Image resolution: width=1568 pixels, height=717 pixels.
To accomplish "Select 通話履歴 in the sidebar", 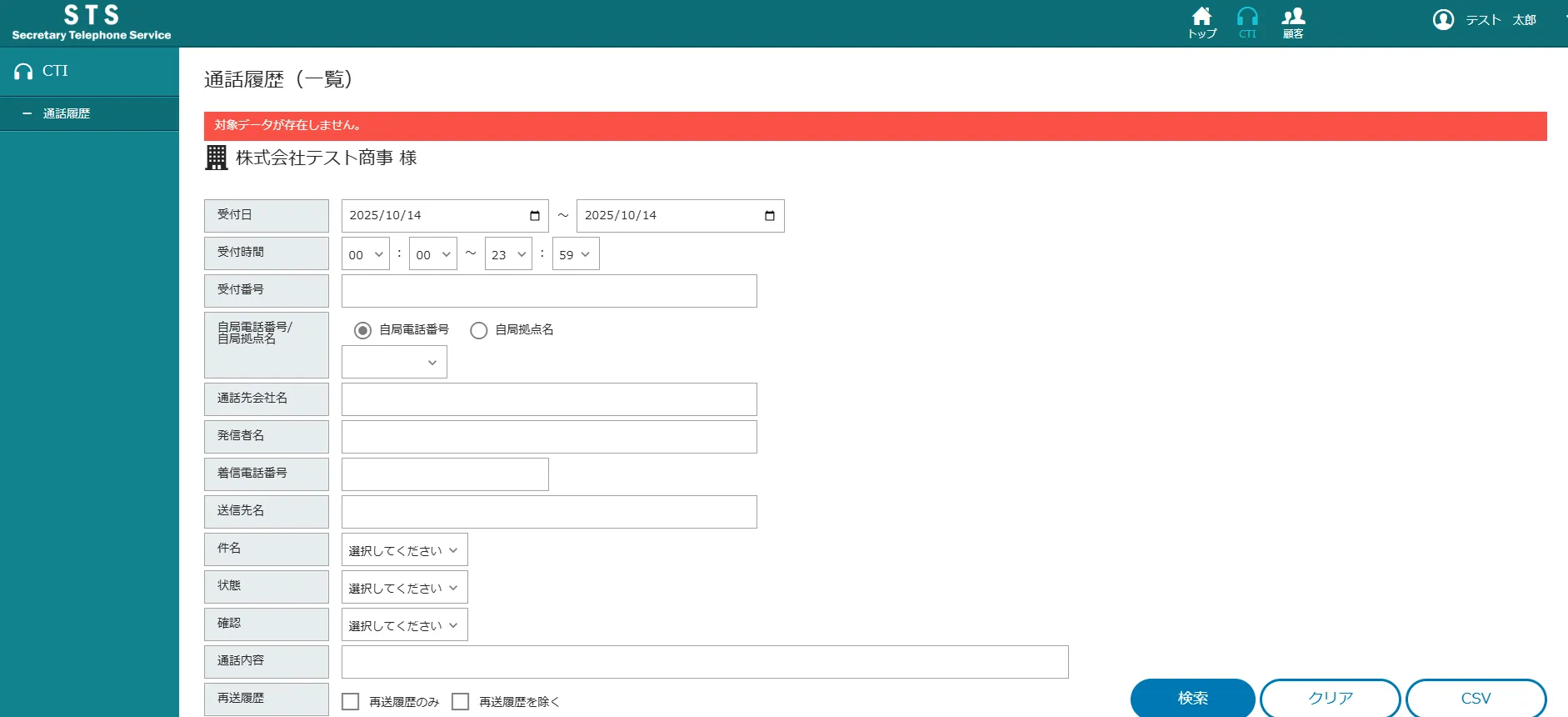I will pos(67,113).
